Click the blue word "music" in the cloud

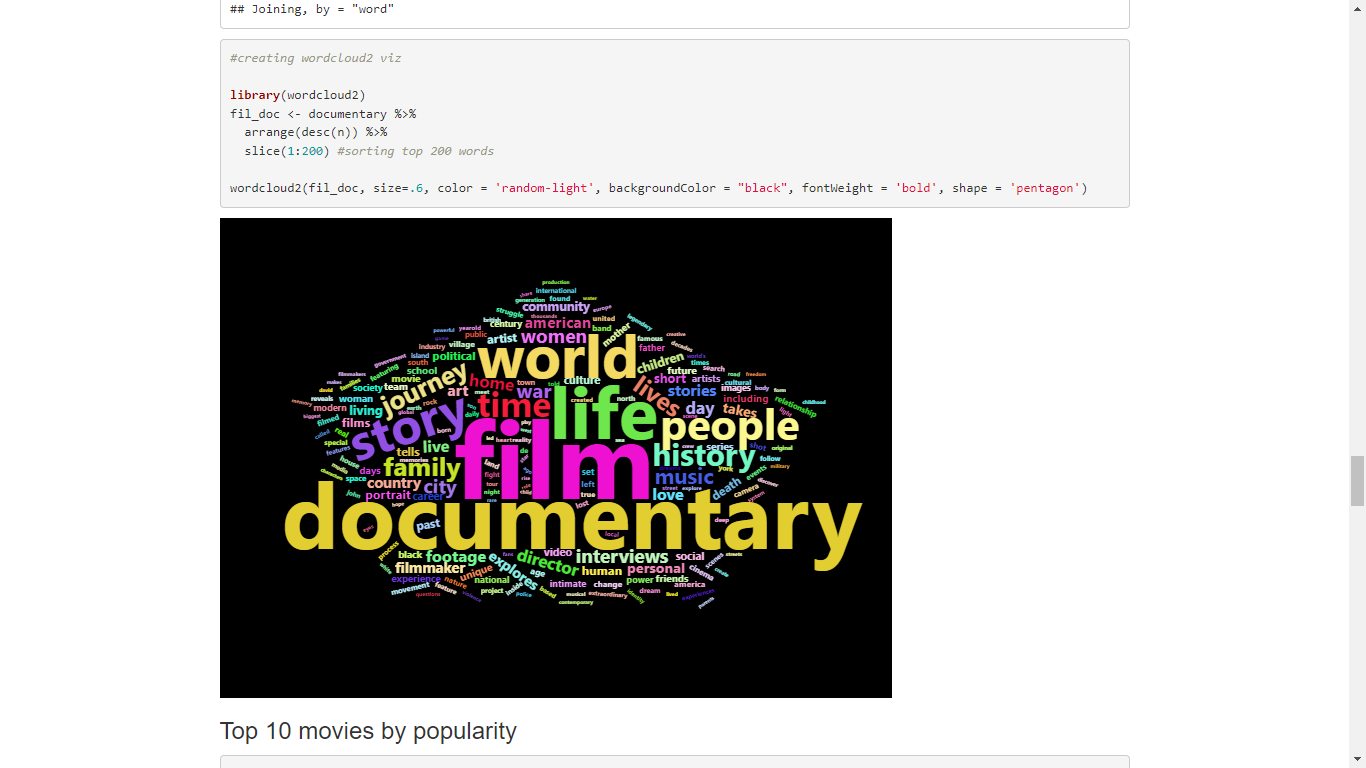tap(684, 477)
